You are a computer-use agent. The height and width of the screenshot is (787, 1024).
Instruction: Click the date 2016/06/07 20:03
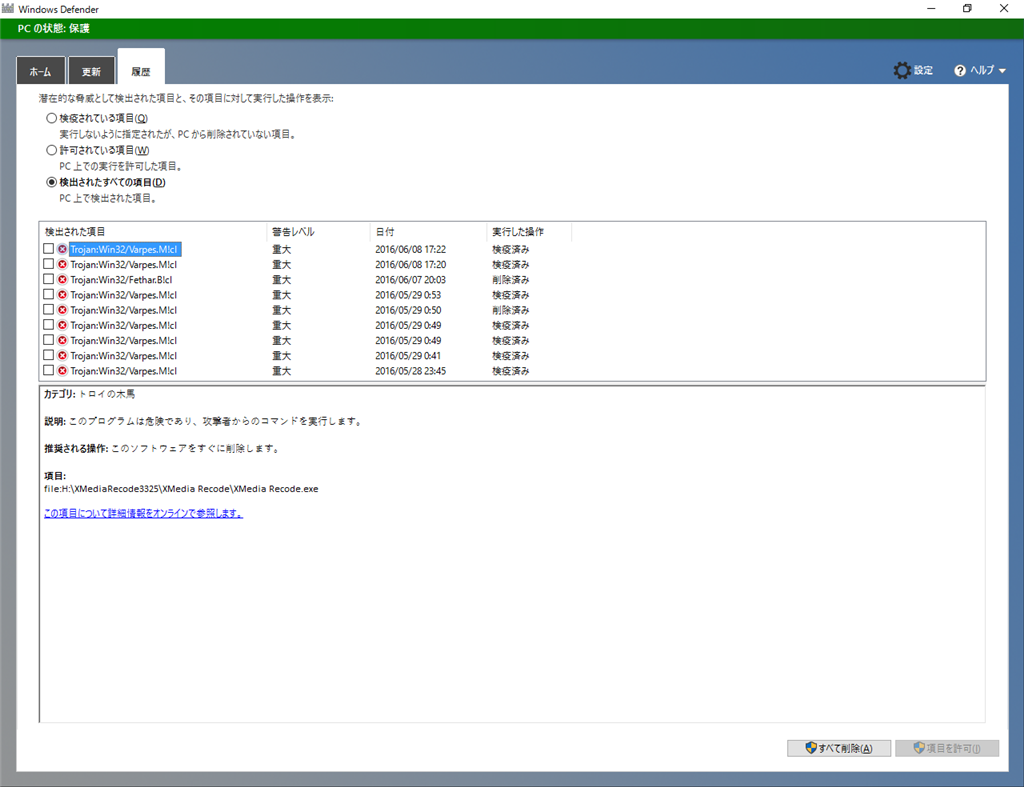tap(410, 280)
